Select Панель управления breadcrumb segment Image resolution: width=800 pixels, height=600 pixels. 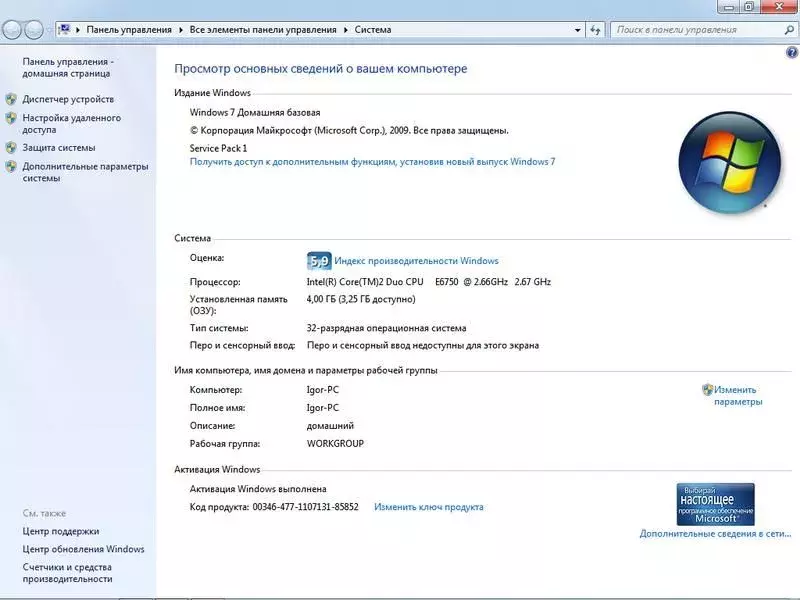(x=129, y=30)
